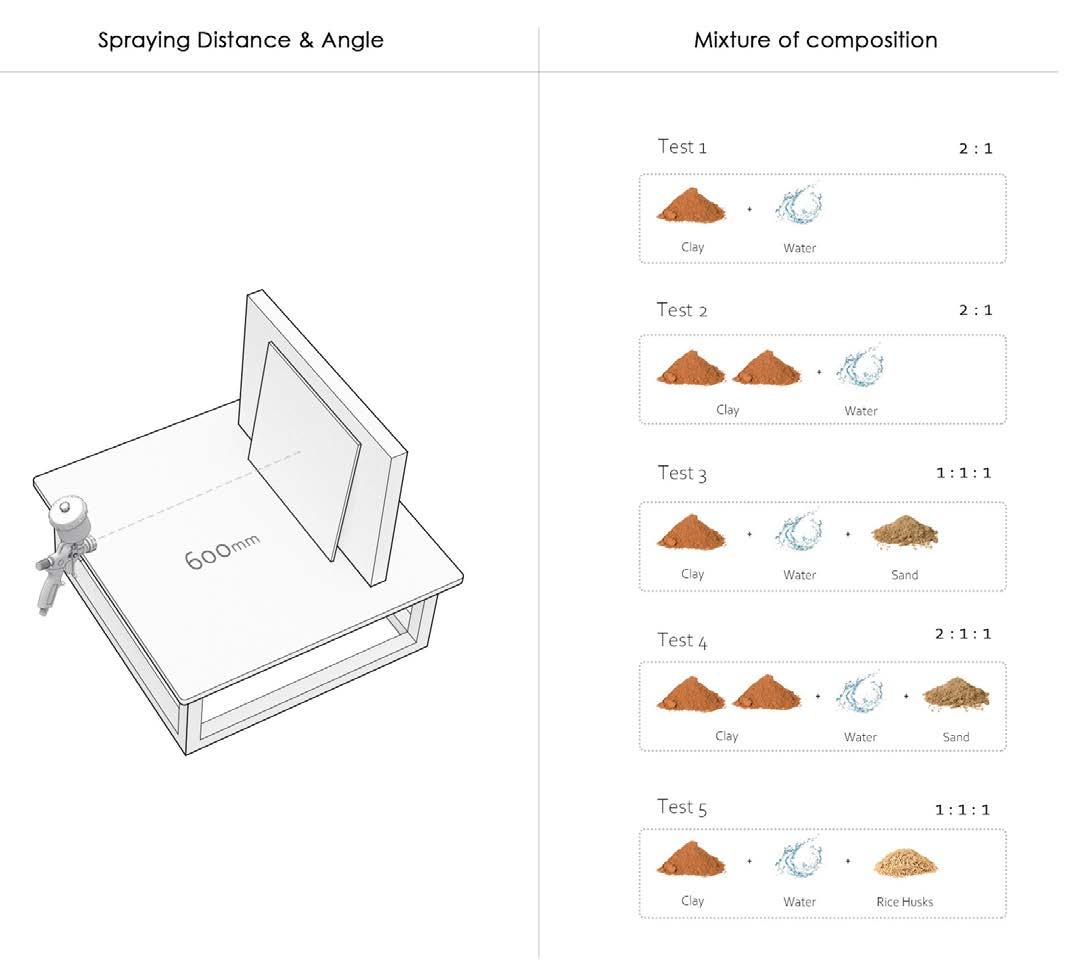Select the Spraying Distance & Angle heading
The height and width of the screenshot is (980, 1071).
[x=241, y=41]
